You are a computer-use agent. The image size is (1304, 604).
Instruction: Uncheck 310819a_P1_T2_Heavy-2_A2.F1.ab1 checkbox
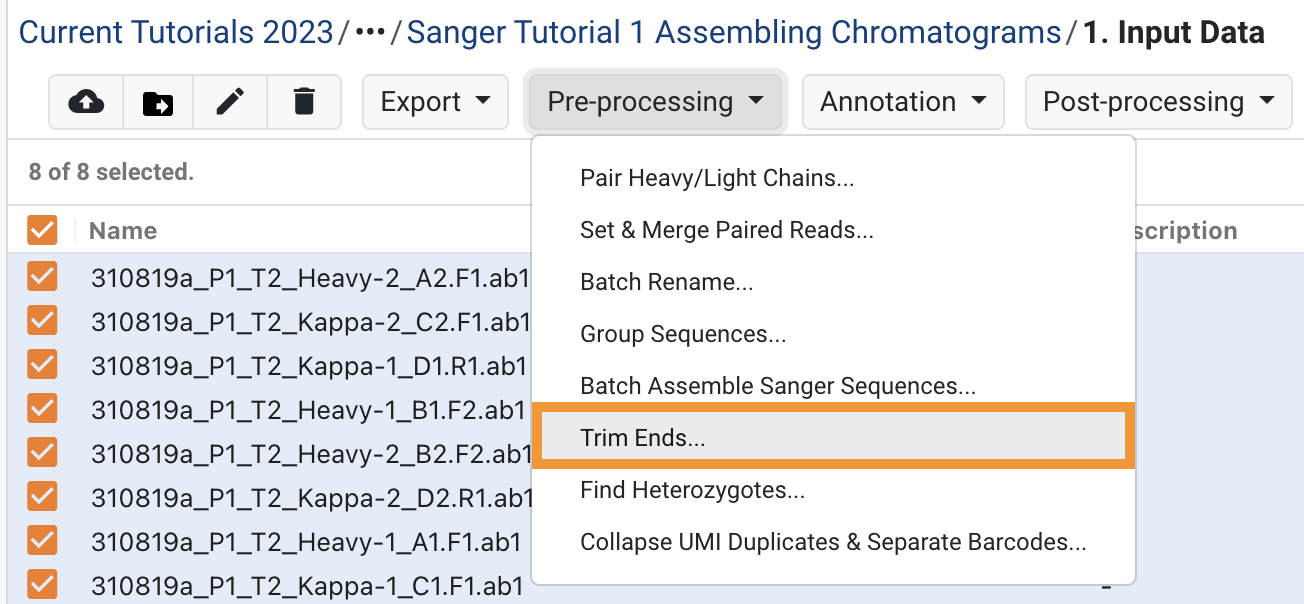coord(42,277)
